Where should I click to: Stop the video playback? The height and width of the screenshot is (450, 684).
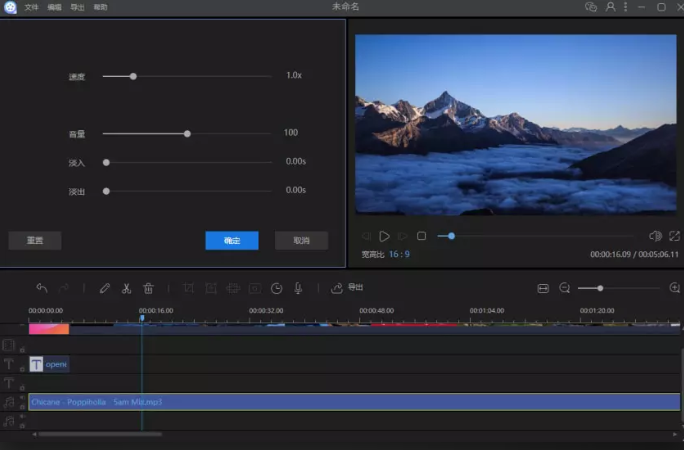pyautogui.click(x=421, y=236)
